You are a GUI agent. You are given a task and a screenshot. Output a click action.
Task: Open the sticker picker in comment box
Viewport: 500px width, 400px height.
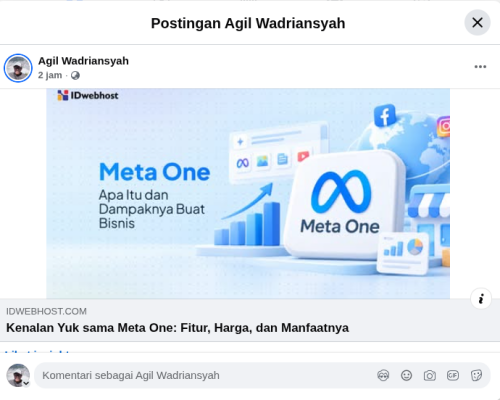coord(476,375)
